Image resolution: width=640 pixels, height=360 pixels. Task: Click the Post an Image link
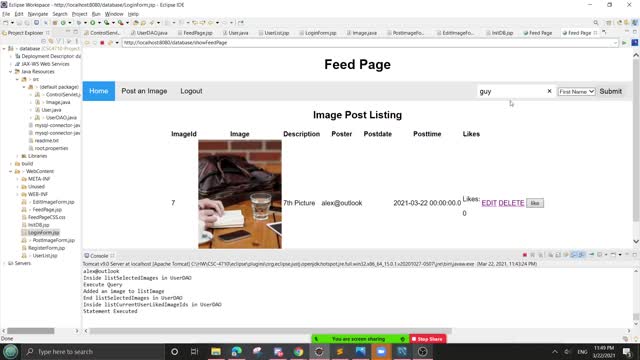point(144,91)
